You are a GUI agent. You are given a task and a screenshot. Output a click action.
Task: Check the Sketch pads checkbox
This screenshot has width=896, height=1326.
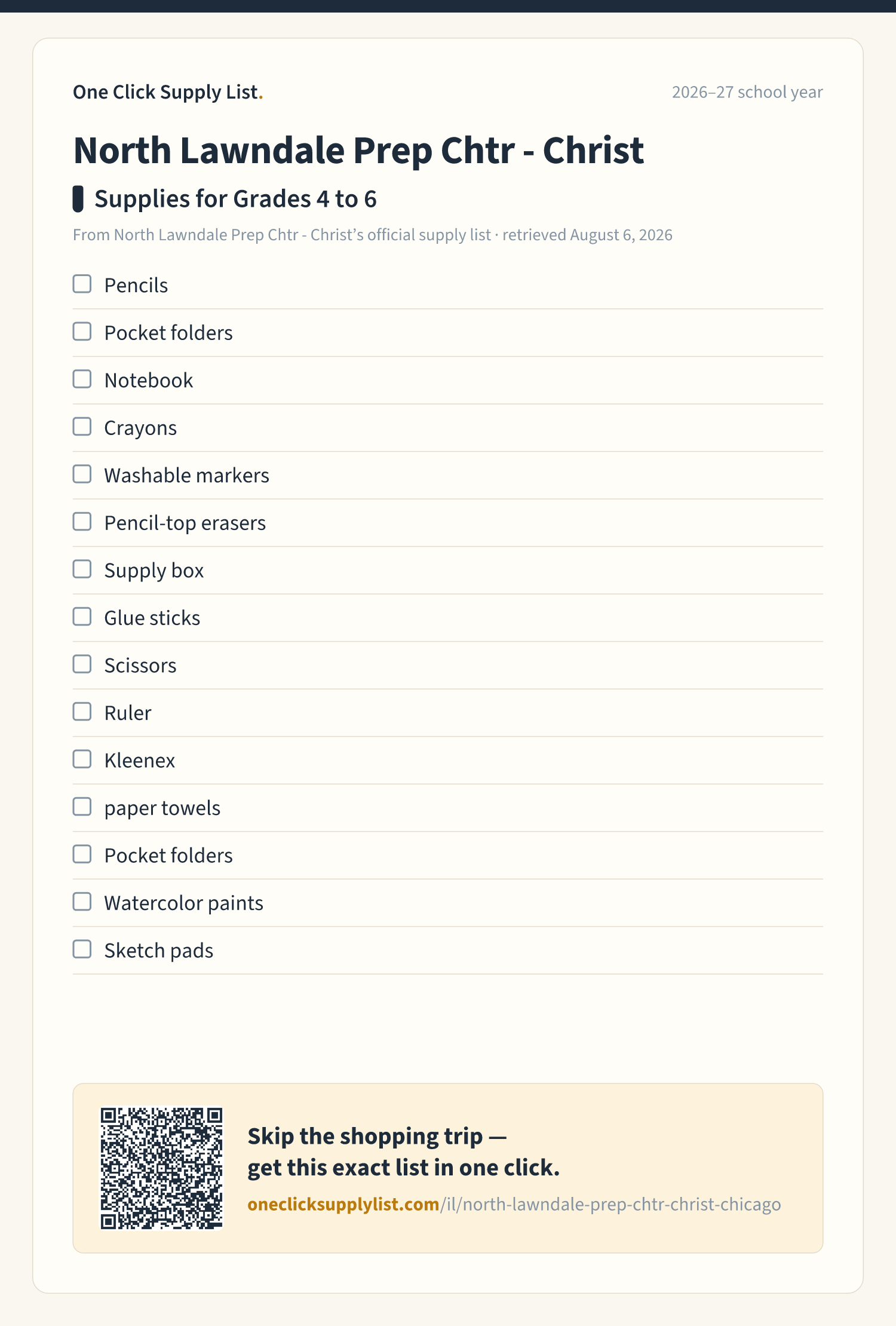pyautogui.click(x=82, y=949)
